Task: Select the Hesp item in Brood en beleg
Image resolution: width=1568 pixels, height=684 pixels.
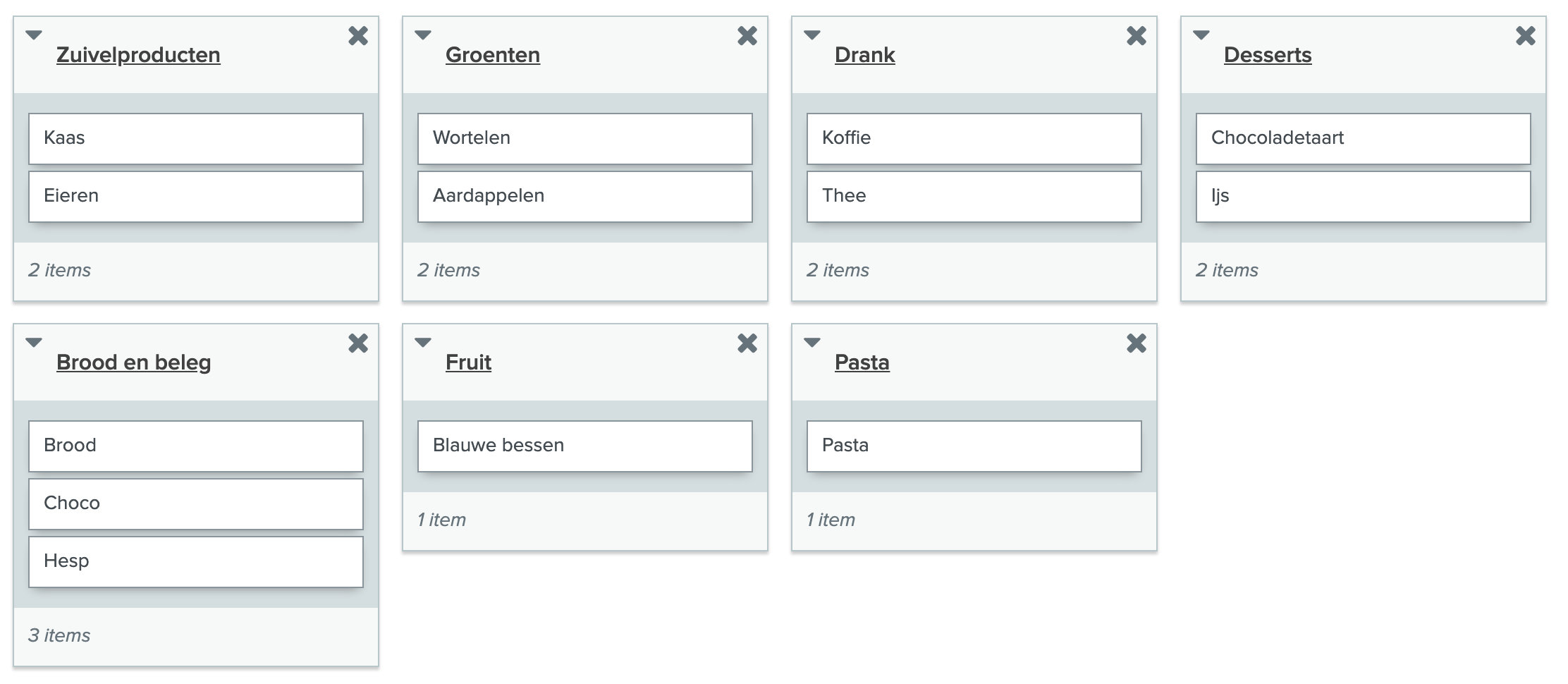Action: click(195, 561)
